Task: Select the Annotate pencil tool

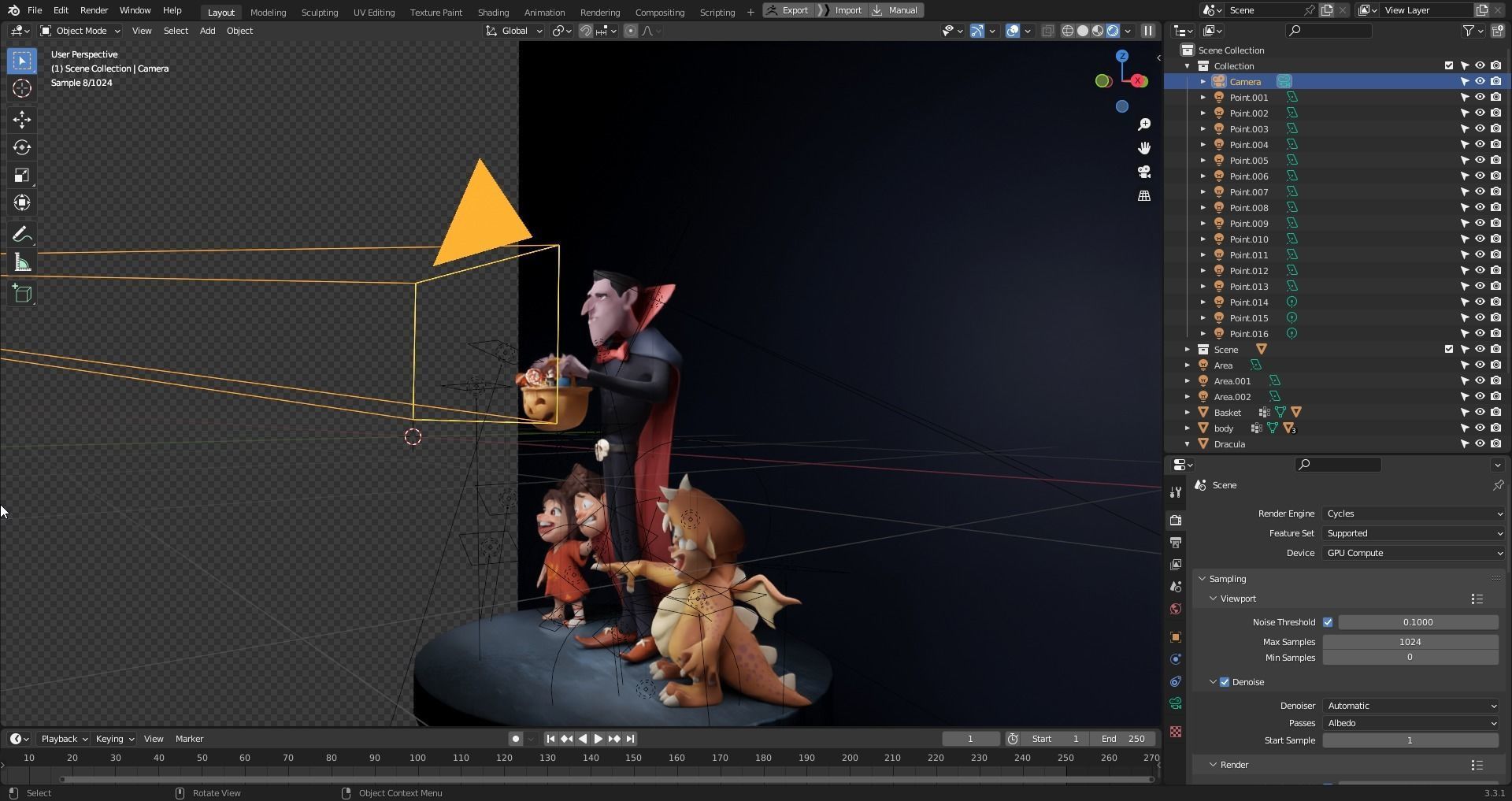Action: click(22, 235)
